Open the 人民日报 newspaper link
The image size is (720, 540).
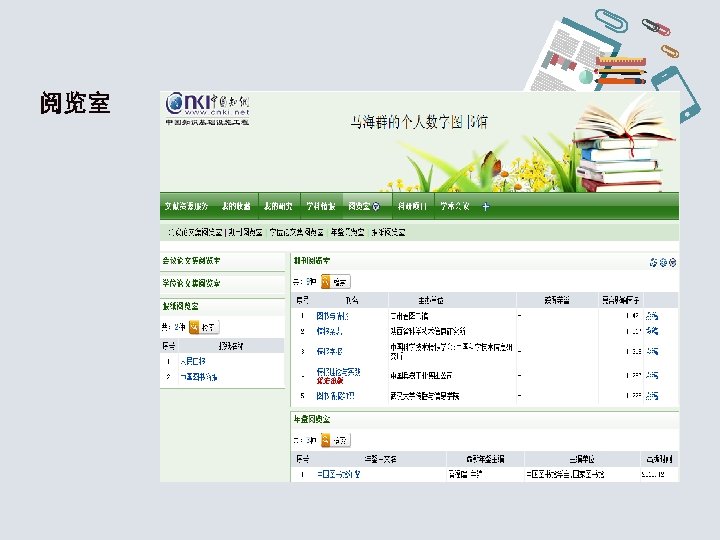tap(193, 361)
